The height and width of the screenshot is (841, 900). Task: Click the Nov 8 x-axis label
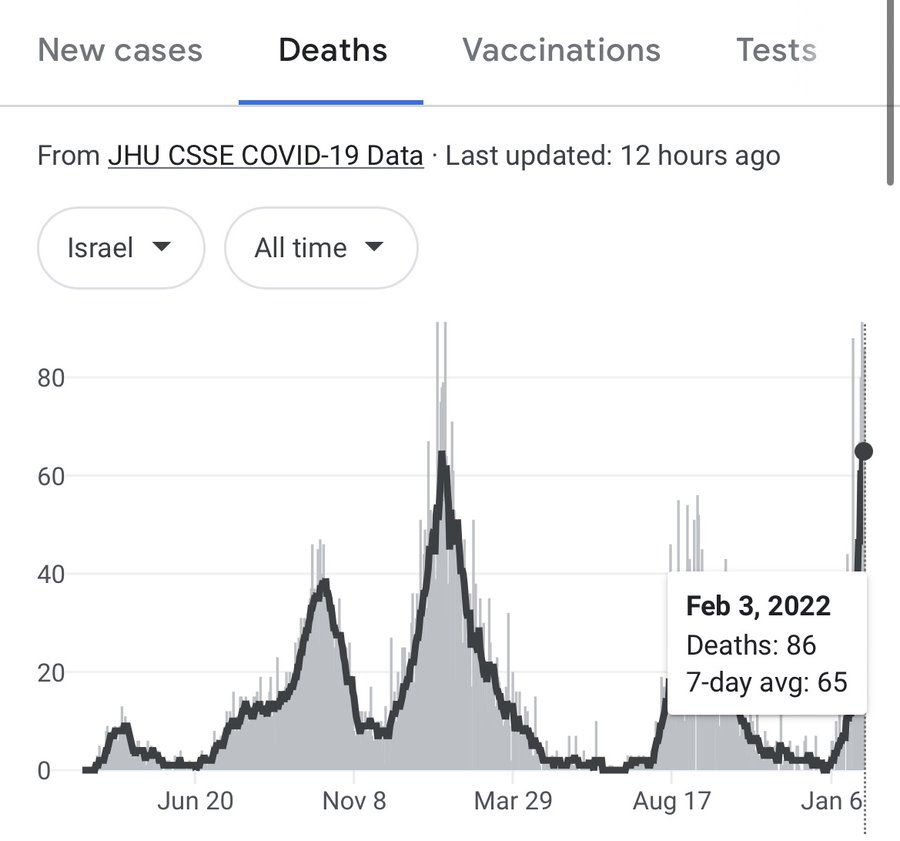[353, 801]
